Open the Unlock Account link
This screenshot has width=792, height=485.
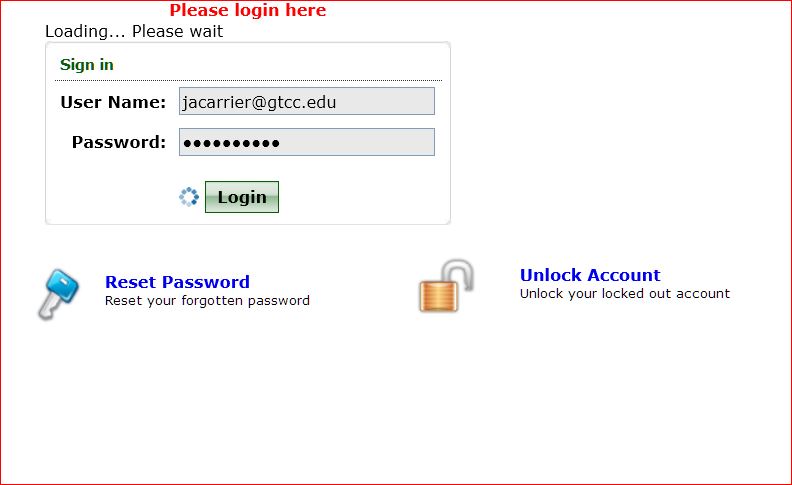pos(590,275)
